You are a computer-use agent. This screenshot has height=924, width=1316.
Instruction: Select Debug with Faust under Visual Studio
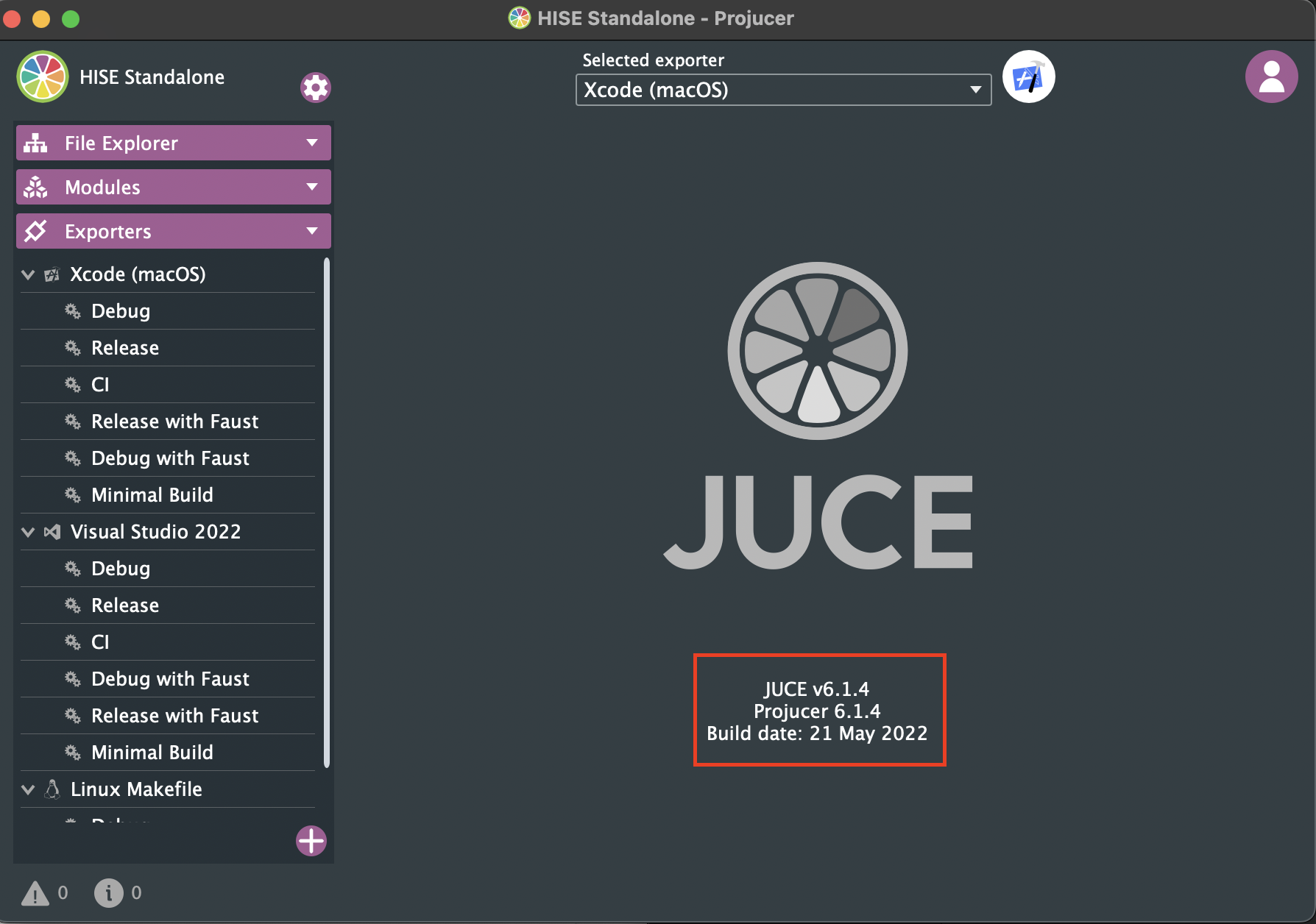tap(168, 679)
